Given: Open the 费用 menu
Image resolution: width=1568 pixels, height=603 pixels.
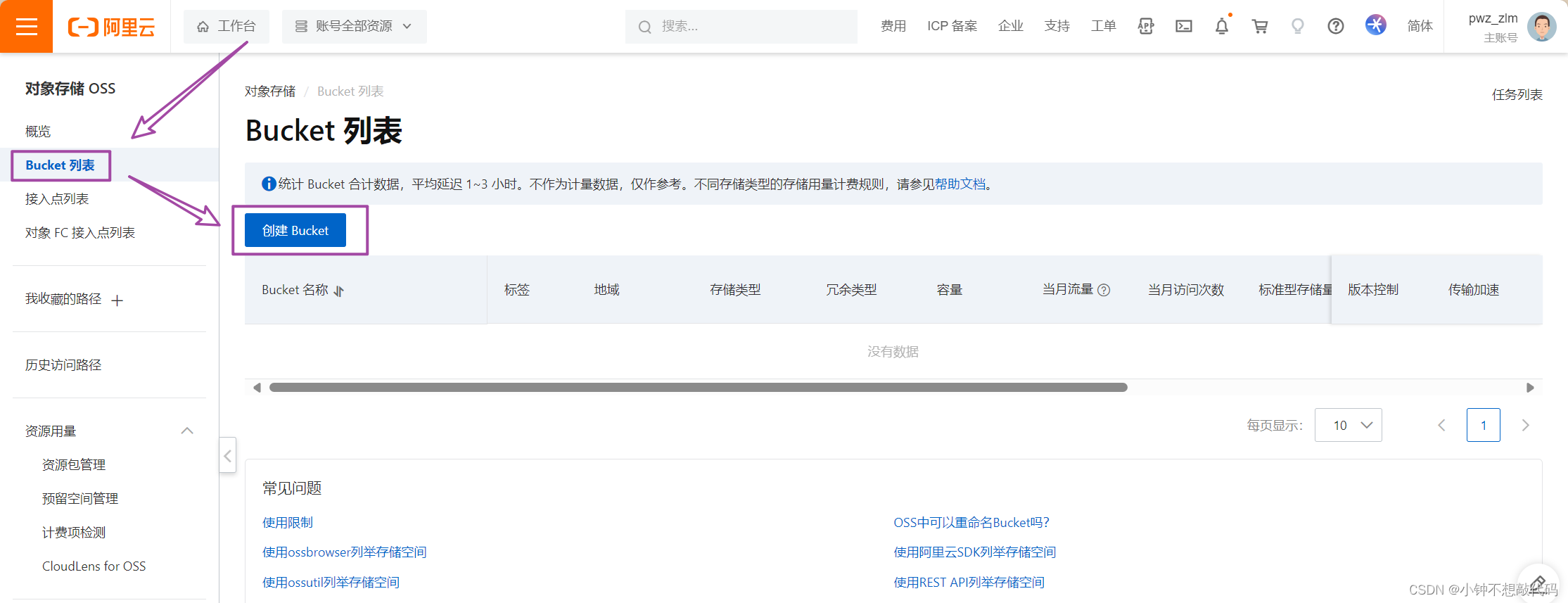Looking at the screenshot, I should pyautogui.click(x=893, y=27).
